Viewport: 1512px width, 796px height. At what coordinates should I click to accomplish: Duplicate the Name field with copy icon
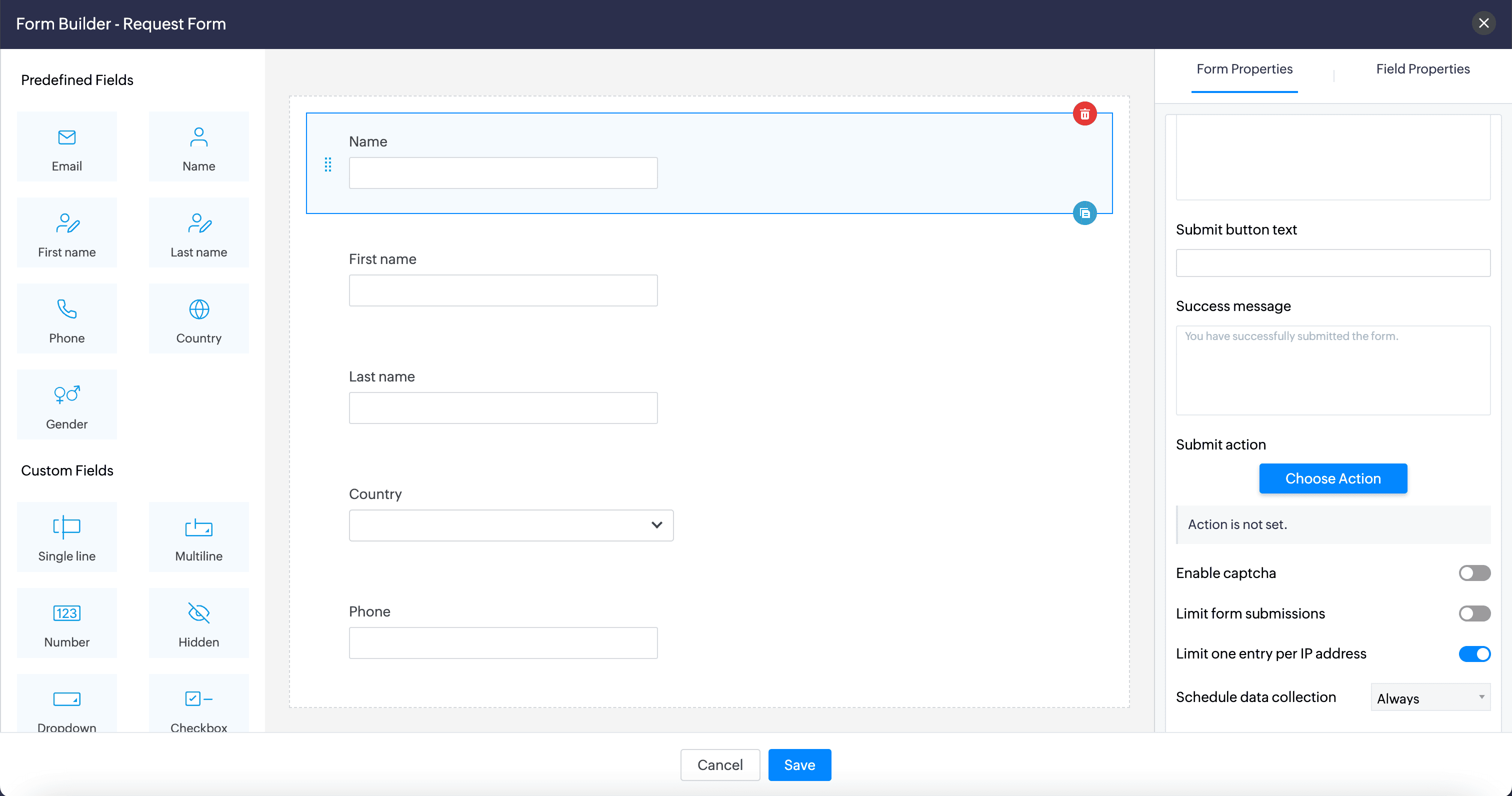click(1084, 213)
